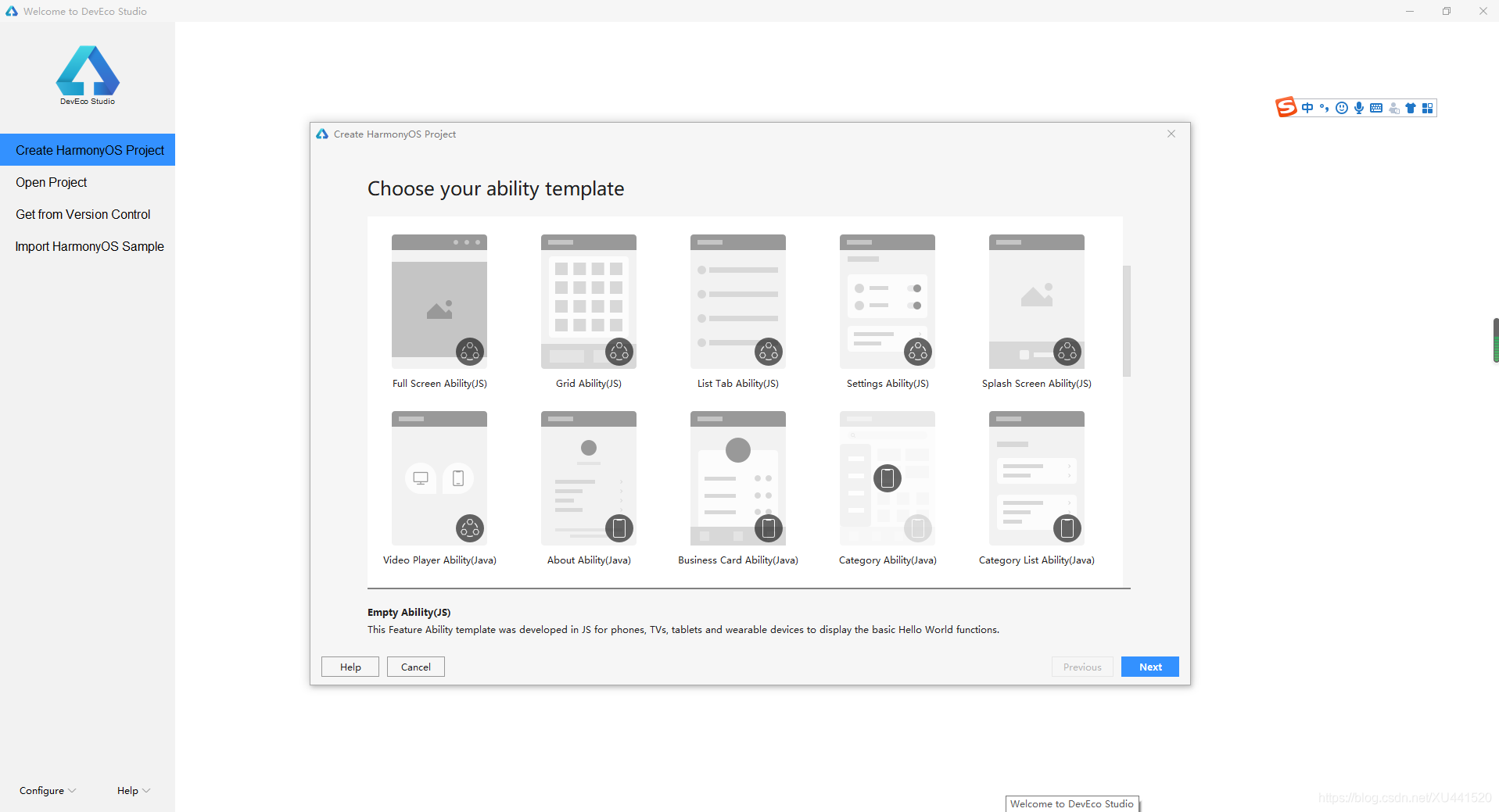Click the Grid Ability(JS) label text
1499x812 pixels.
[x=589, y=384]
